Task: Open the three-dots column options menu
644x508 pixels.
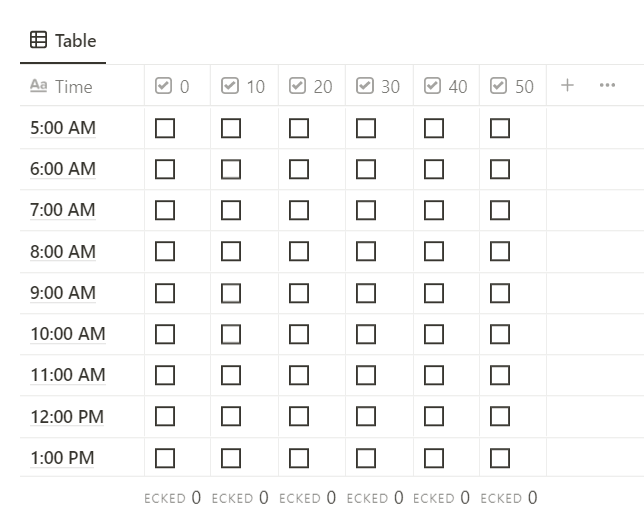Action: tap(607, 85)
